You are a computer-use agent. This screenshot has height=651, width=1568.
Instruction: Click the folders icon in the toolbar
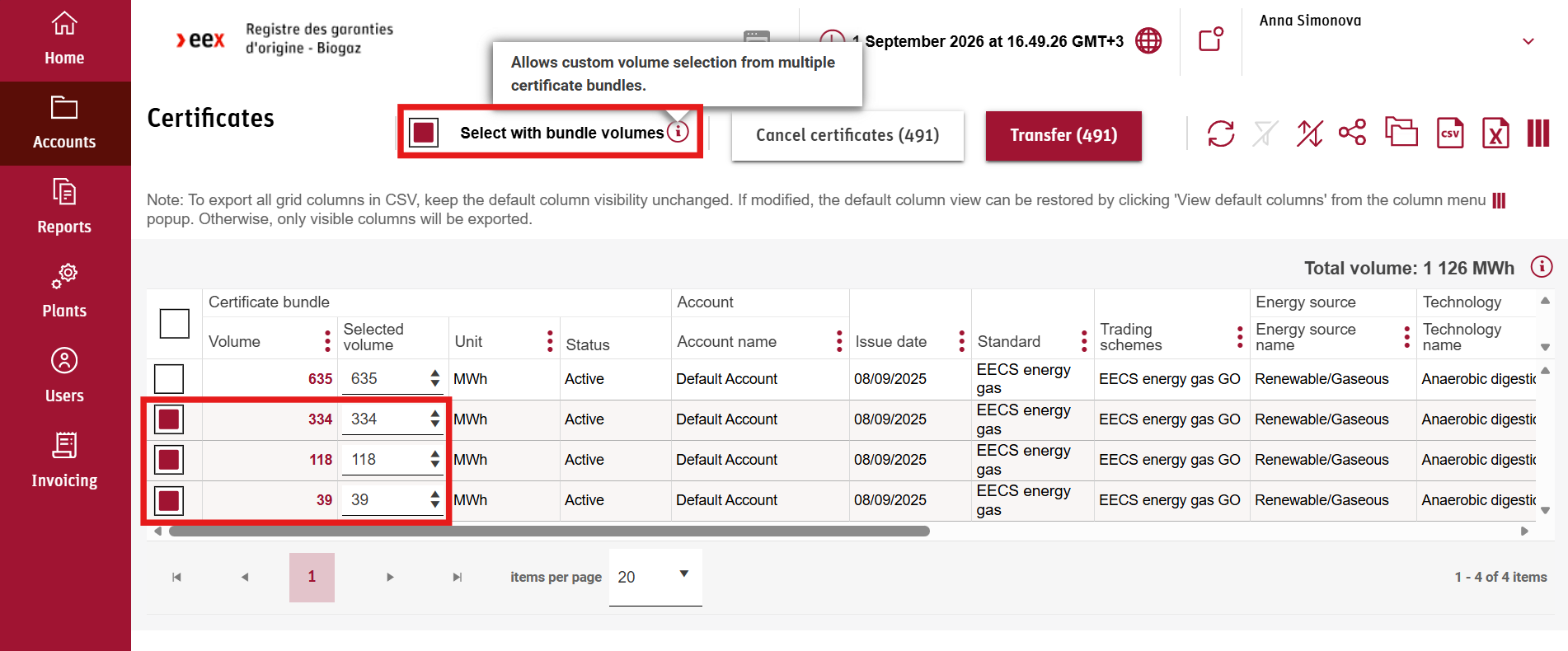1401,132
